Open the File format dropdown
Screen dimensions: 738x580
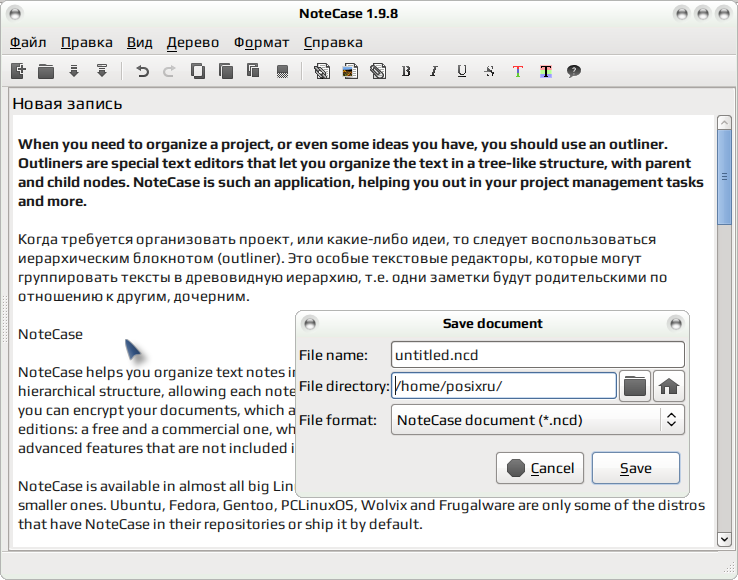click(537, 419)
